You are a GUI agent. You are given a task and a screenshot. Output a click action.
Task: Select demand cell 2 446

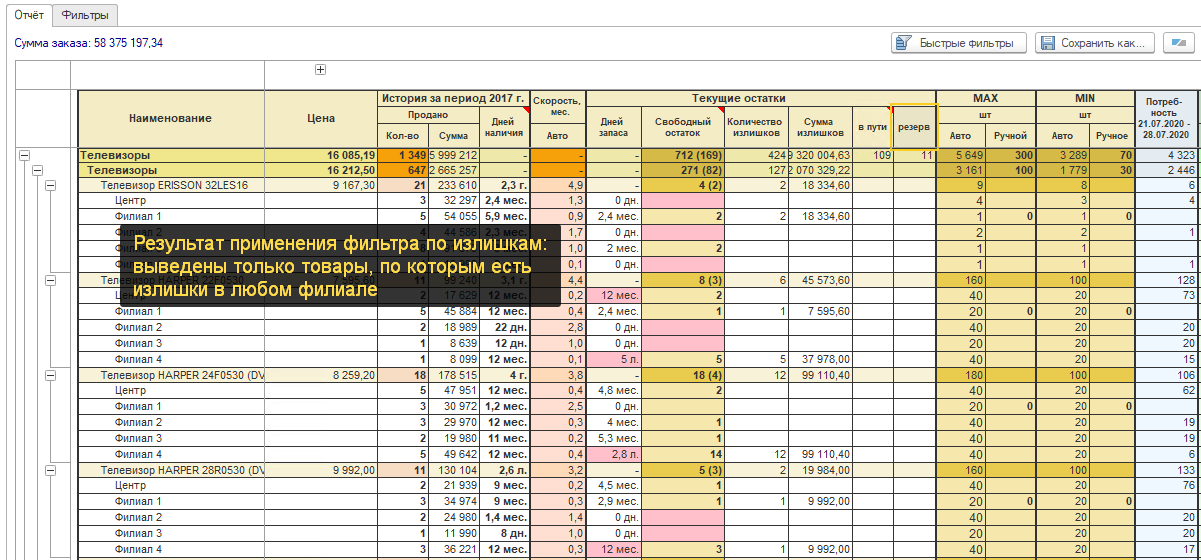pos(1166,171)
